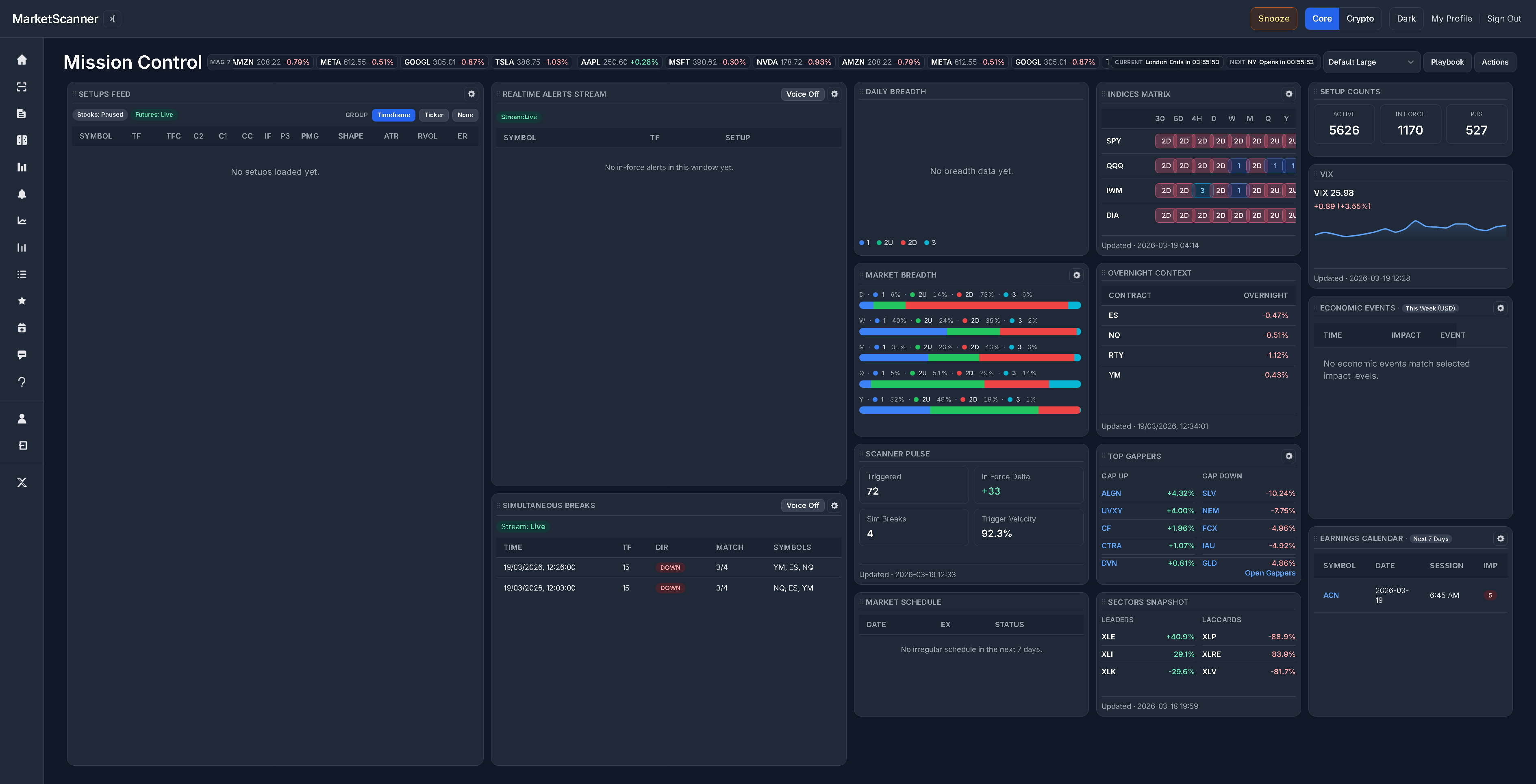The image size is (1536, 784).
Task: Toggle Voice Off in Realtime Alerts Stream
Action: (x=802, y=94)
